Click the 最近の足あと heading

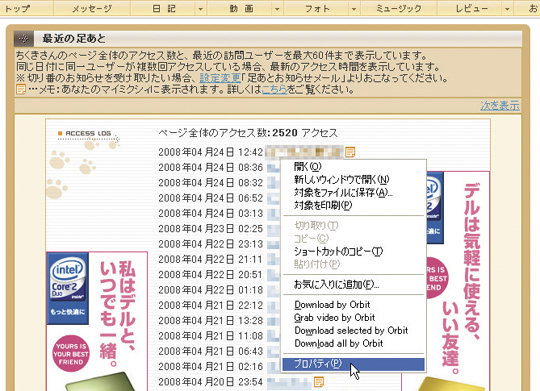click(74, 39)
